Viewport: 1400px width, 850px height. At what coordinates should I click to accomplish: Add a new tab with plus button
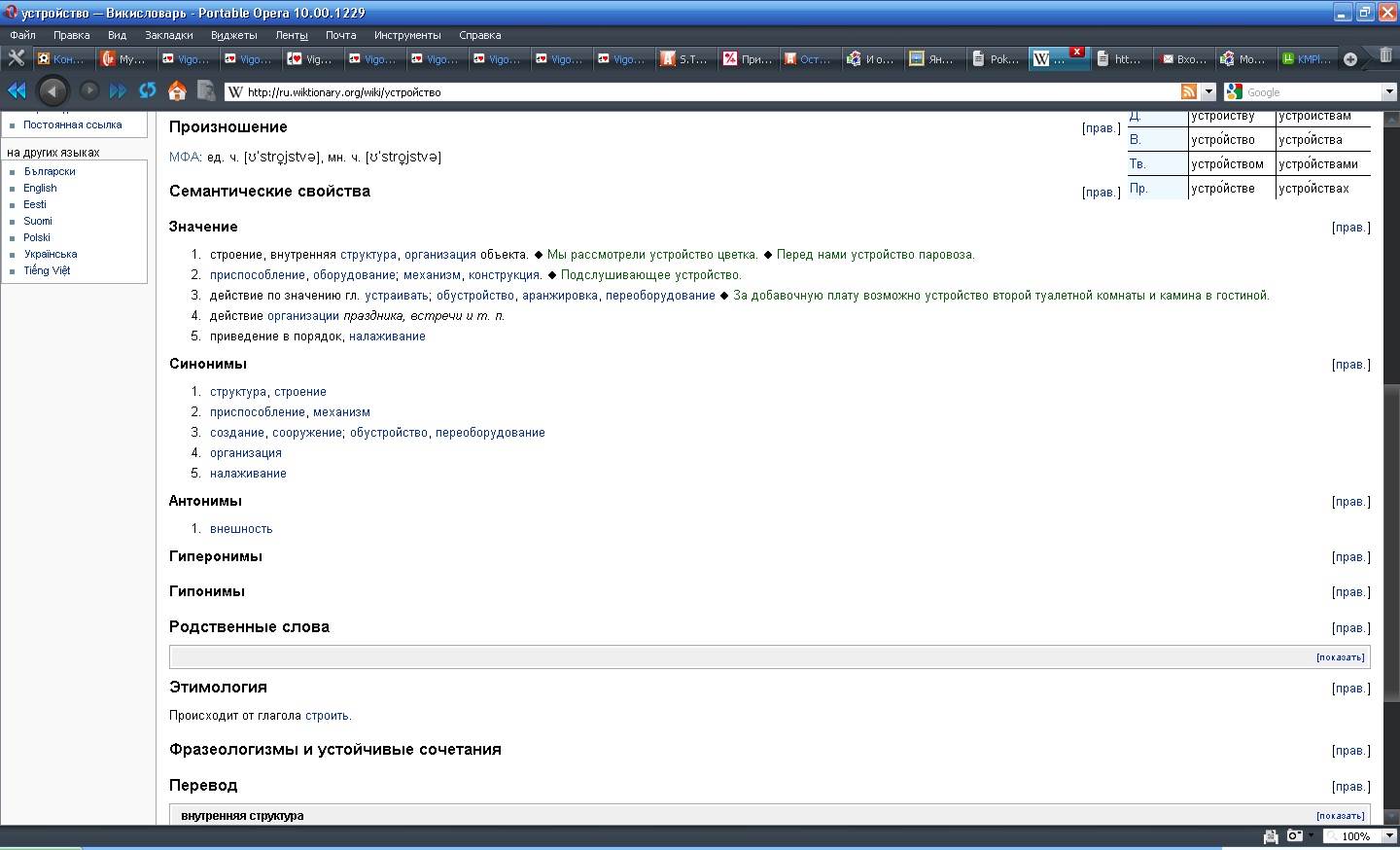1350,59
